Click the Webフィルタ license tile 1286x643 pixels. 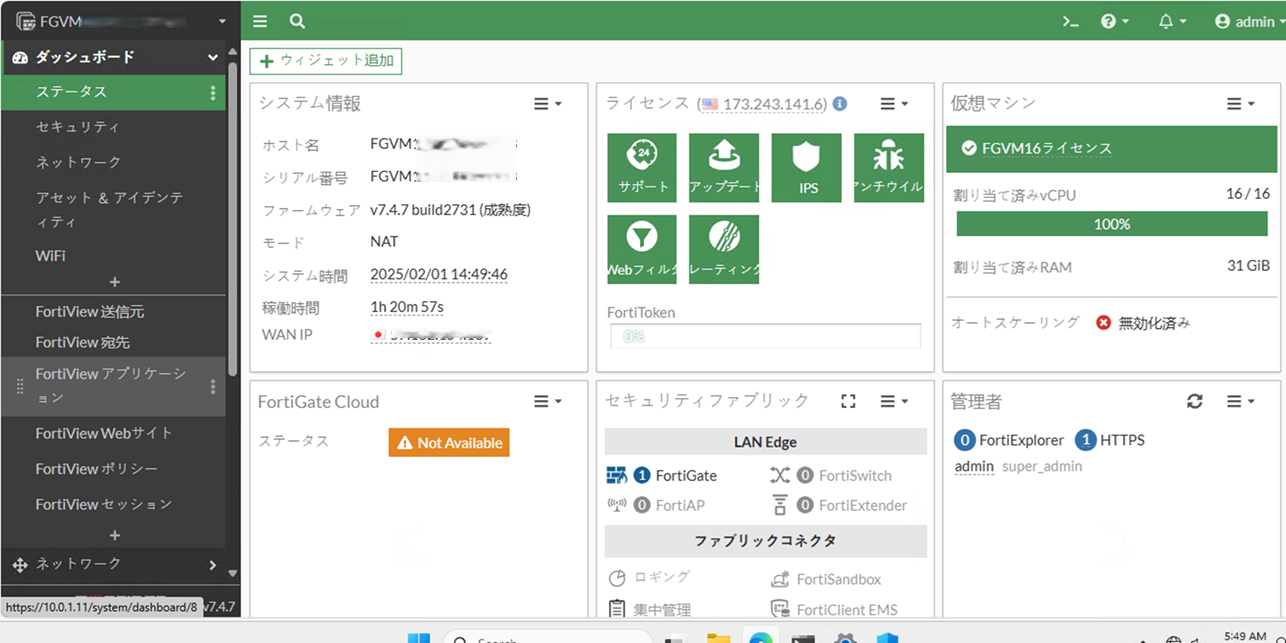642,250
